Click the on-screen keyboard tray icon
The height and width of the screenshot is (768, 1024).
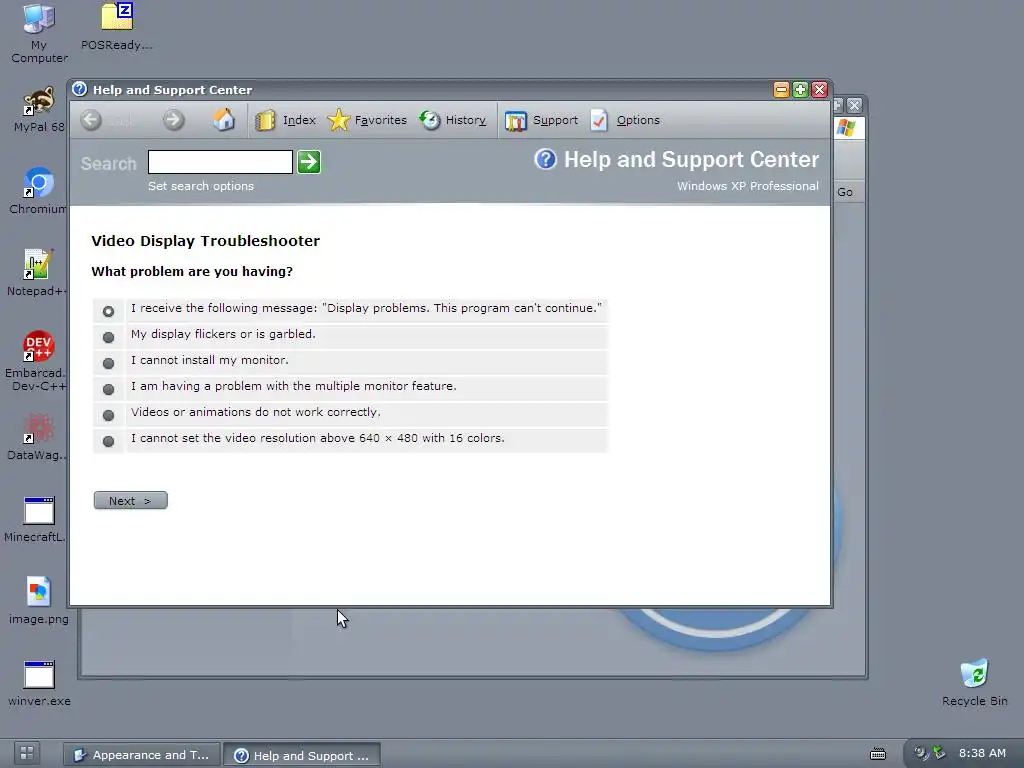coord(878,754)
